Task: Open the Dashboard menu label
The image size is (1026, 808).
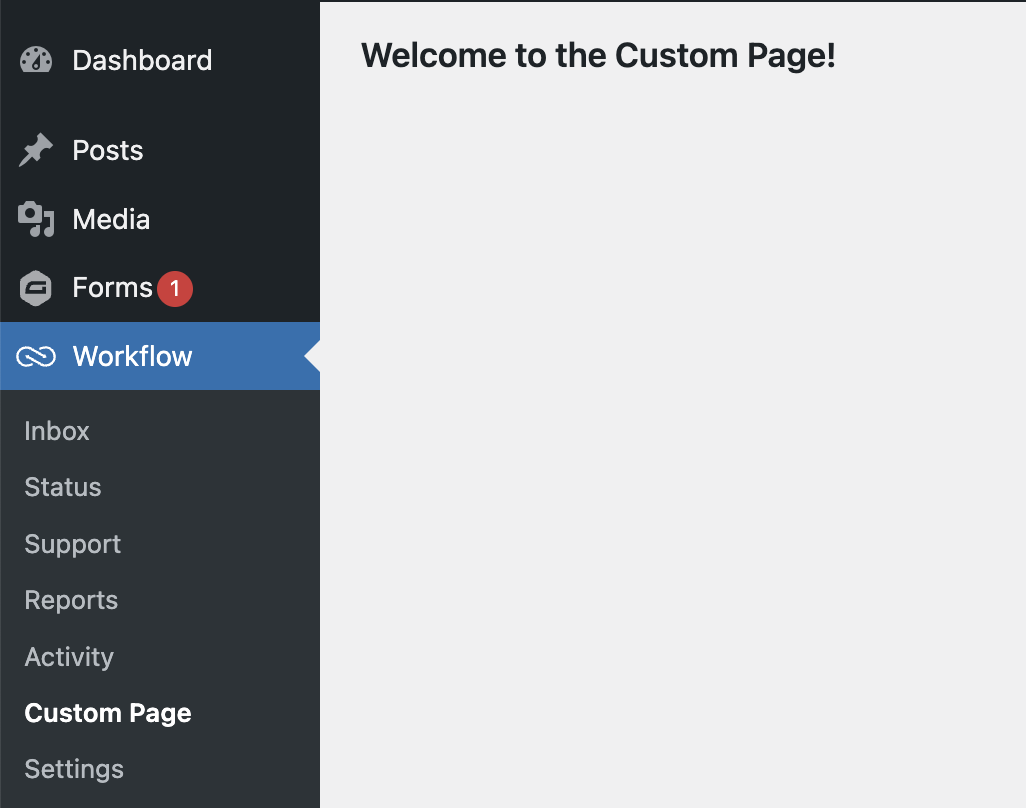Action: click(142, 60)
